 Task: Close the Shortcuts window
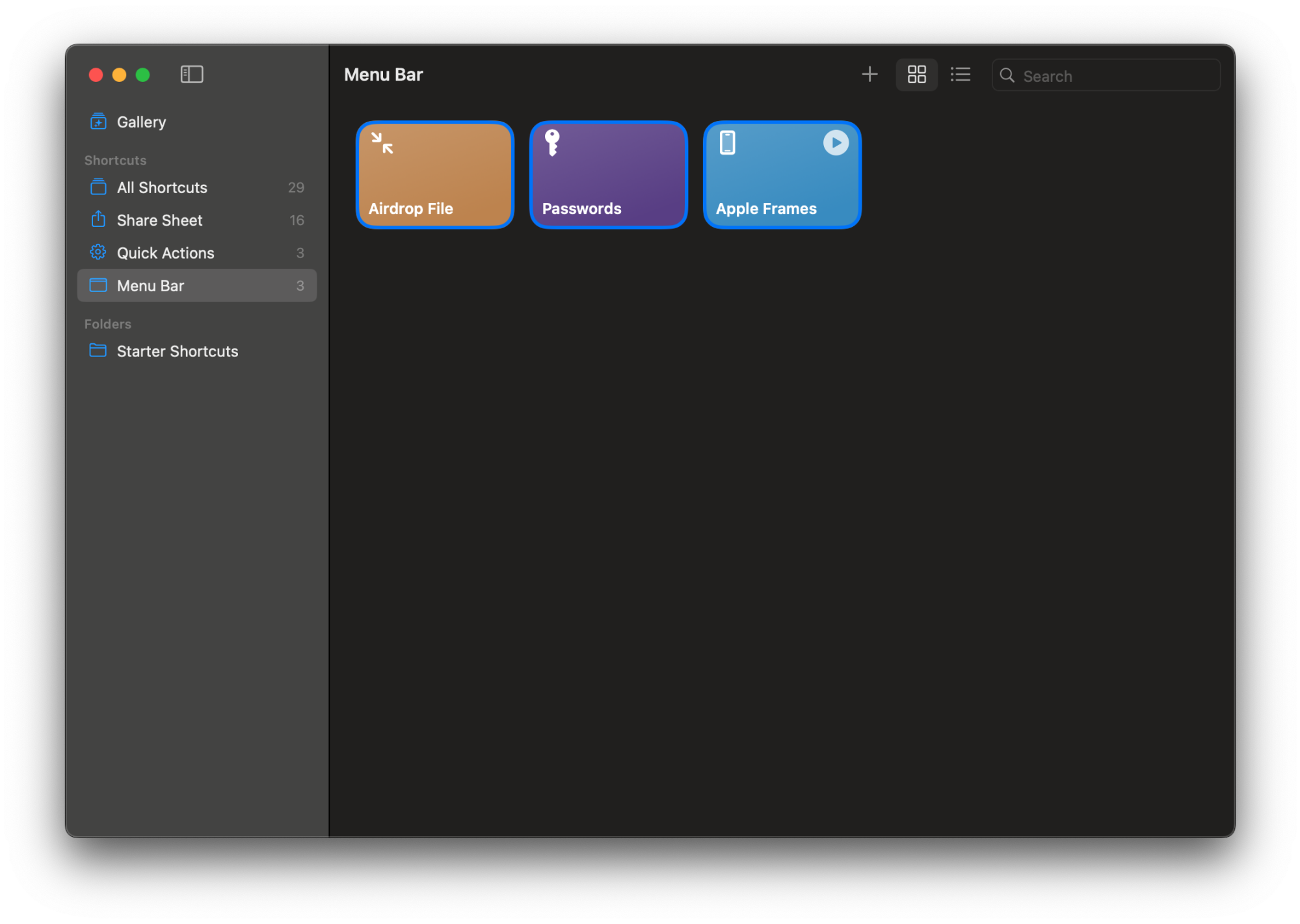[96, 75]
